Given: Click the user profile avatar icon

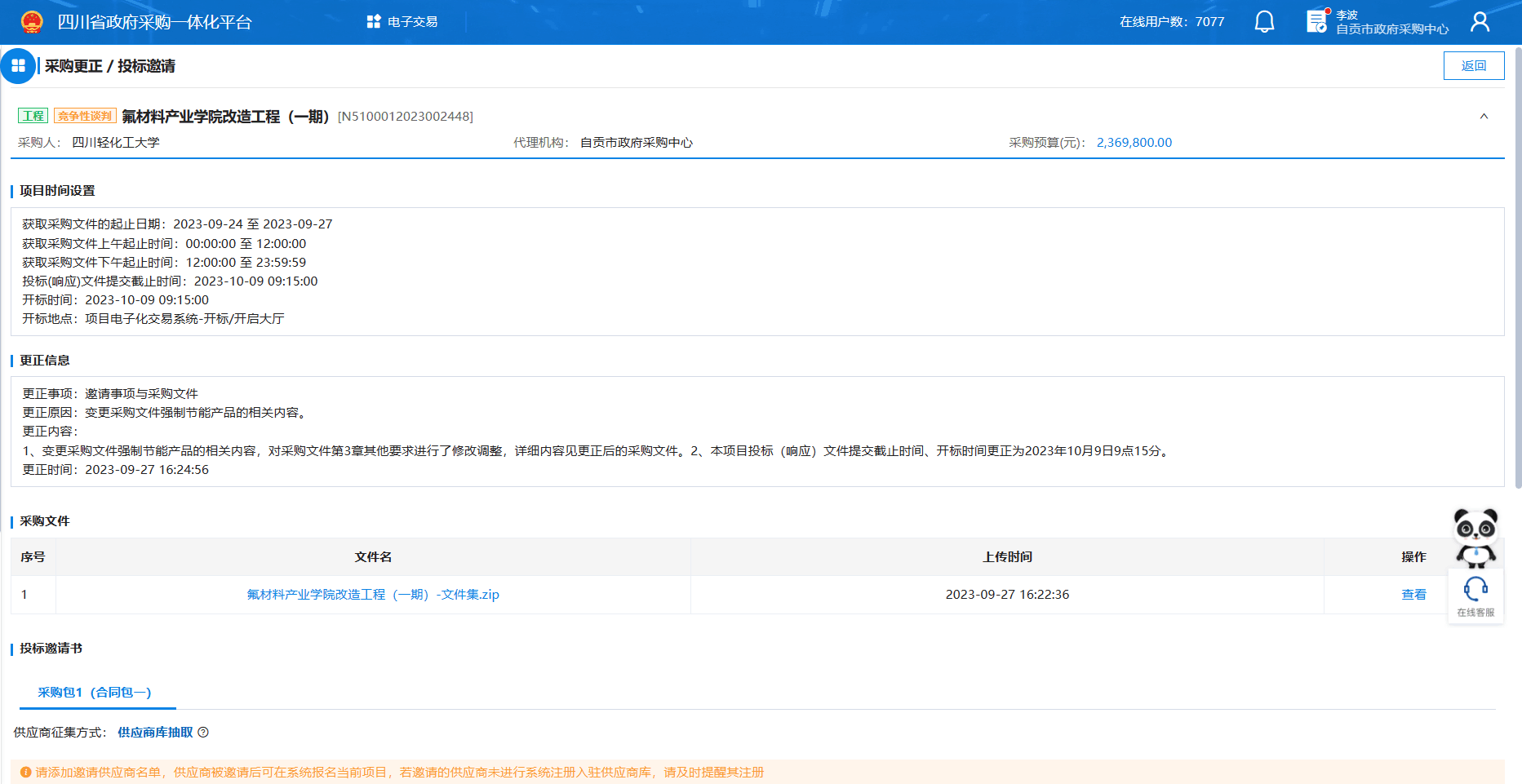Looking at the screenshot, I should 1480,22.
